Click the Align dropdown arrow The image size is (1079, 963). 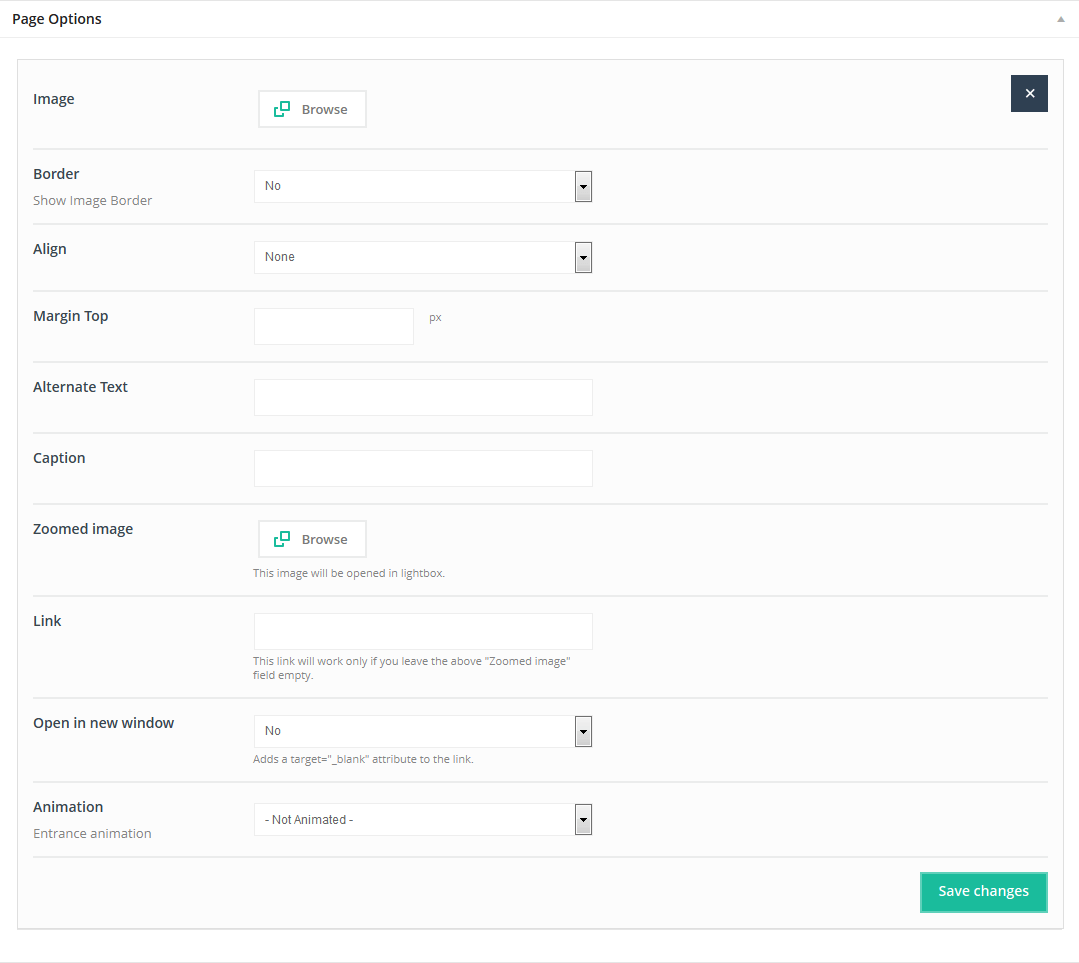(583, 257)
